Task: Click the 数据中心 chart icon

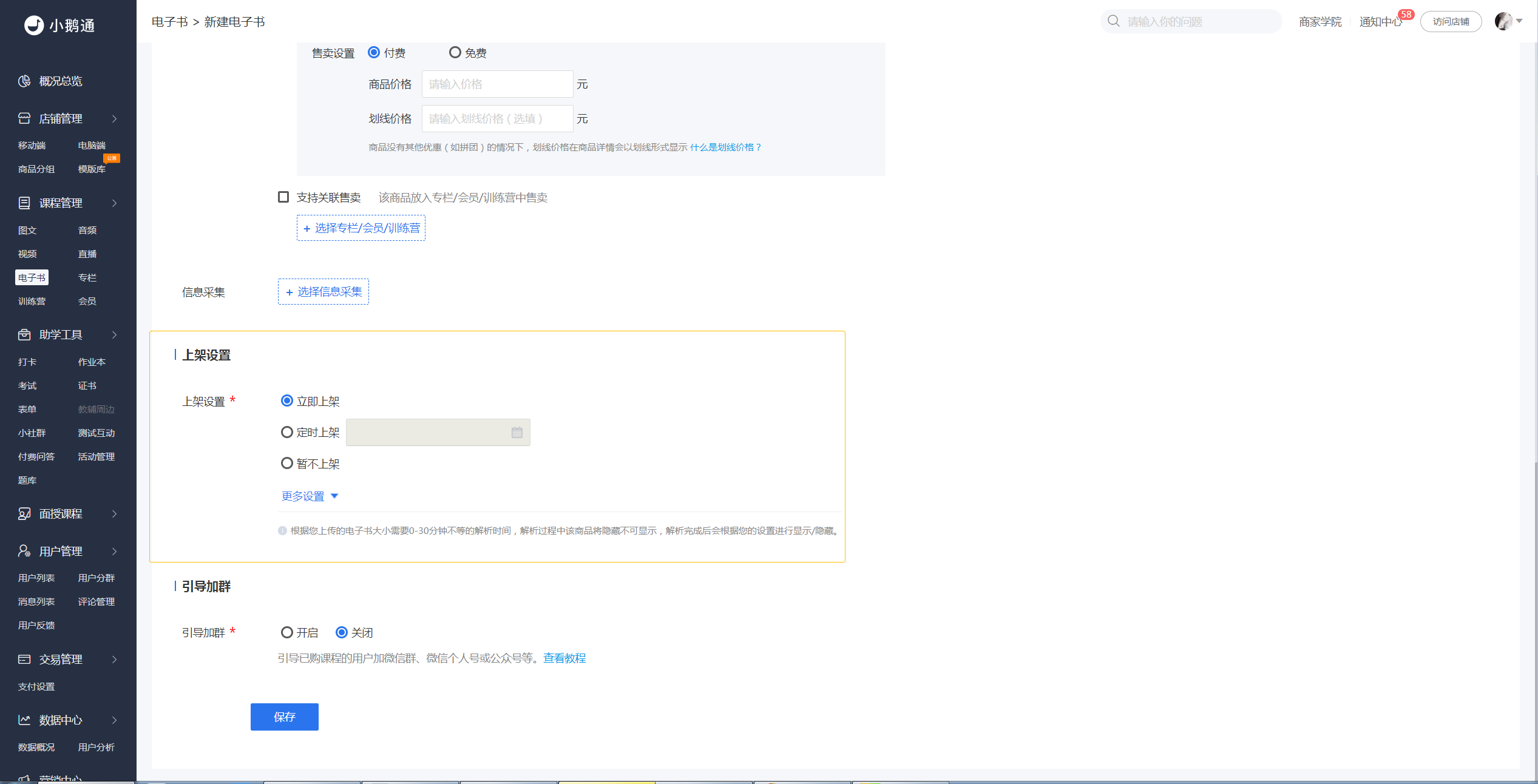Action: point(24,720)
